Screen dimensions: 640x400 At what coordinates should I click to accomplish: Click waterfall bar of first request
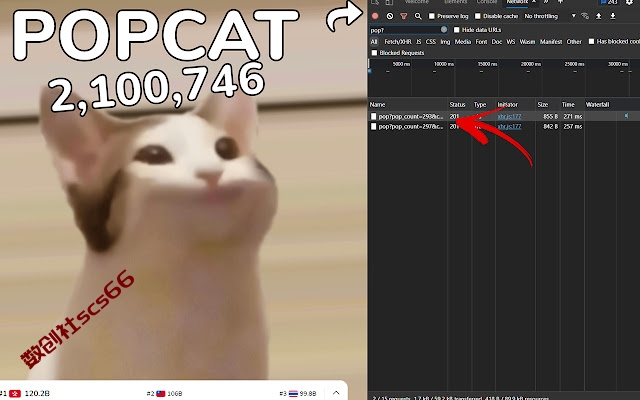[x=626, y=116]
